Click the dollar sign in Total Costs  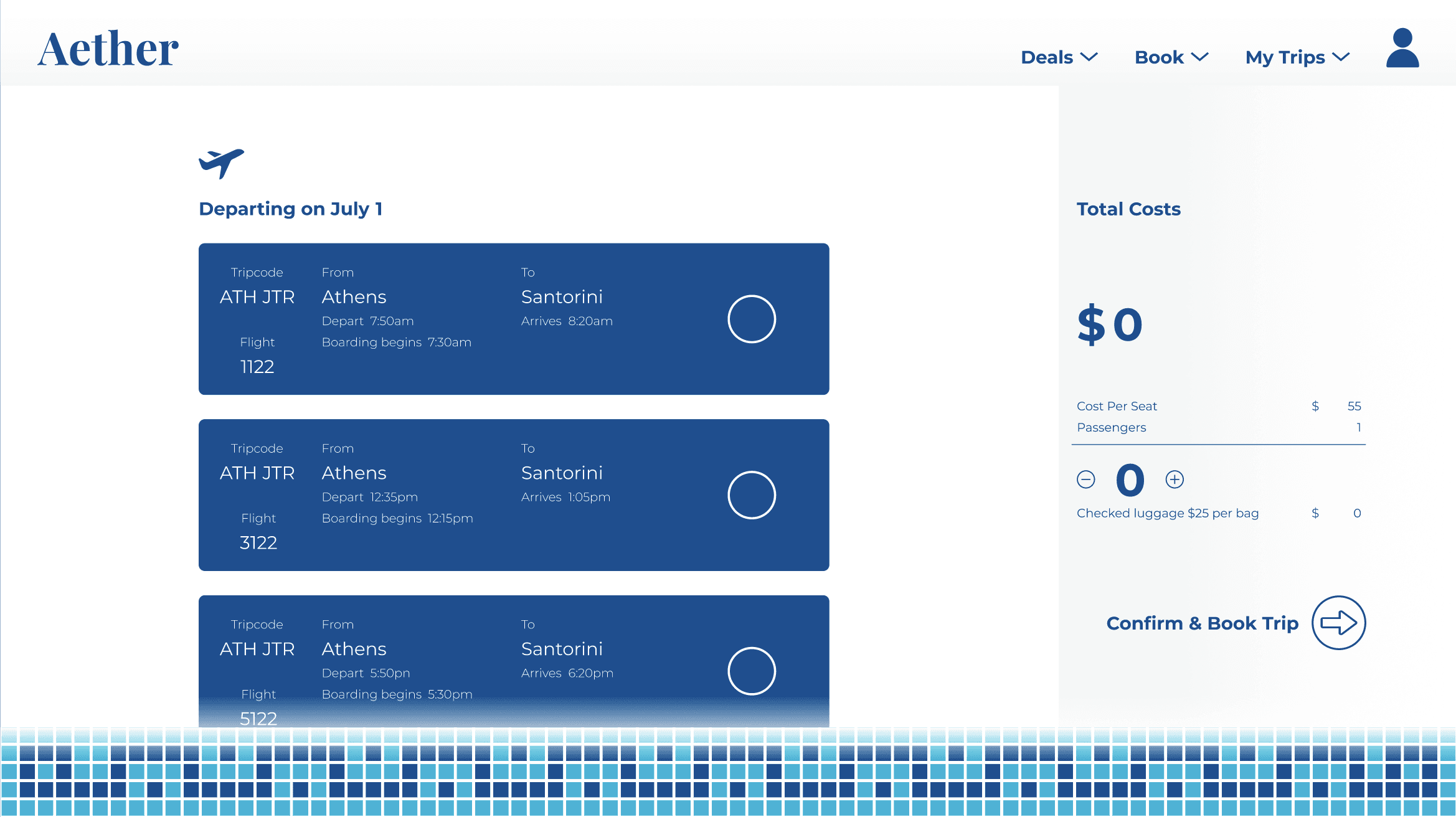click(x=1091, y=325)
